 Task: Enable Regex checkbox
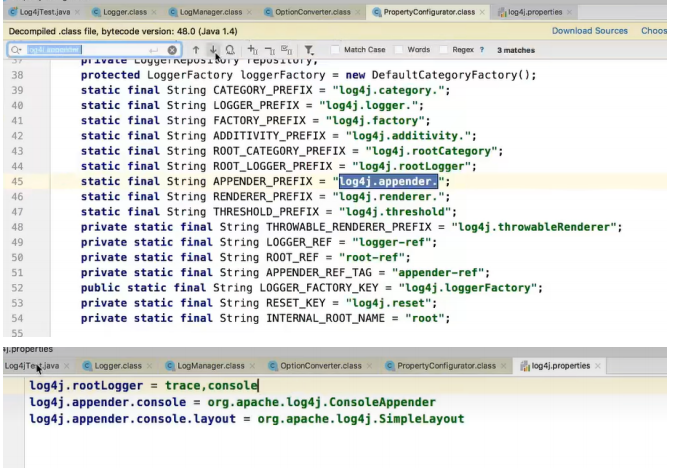443,50
